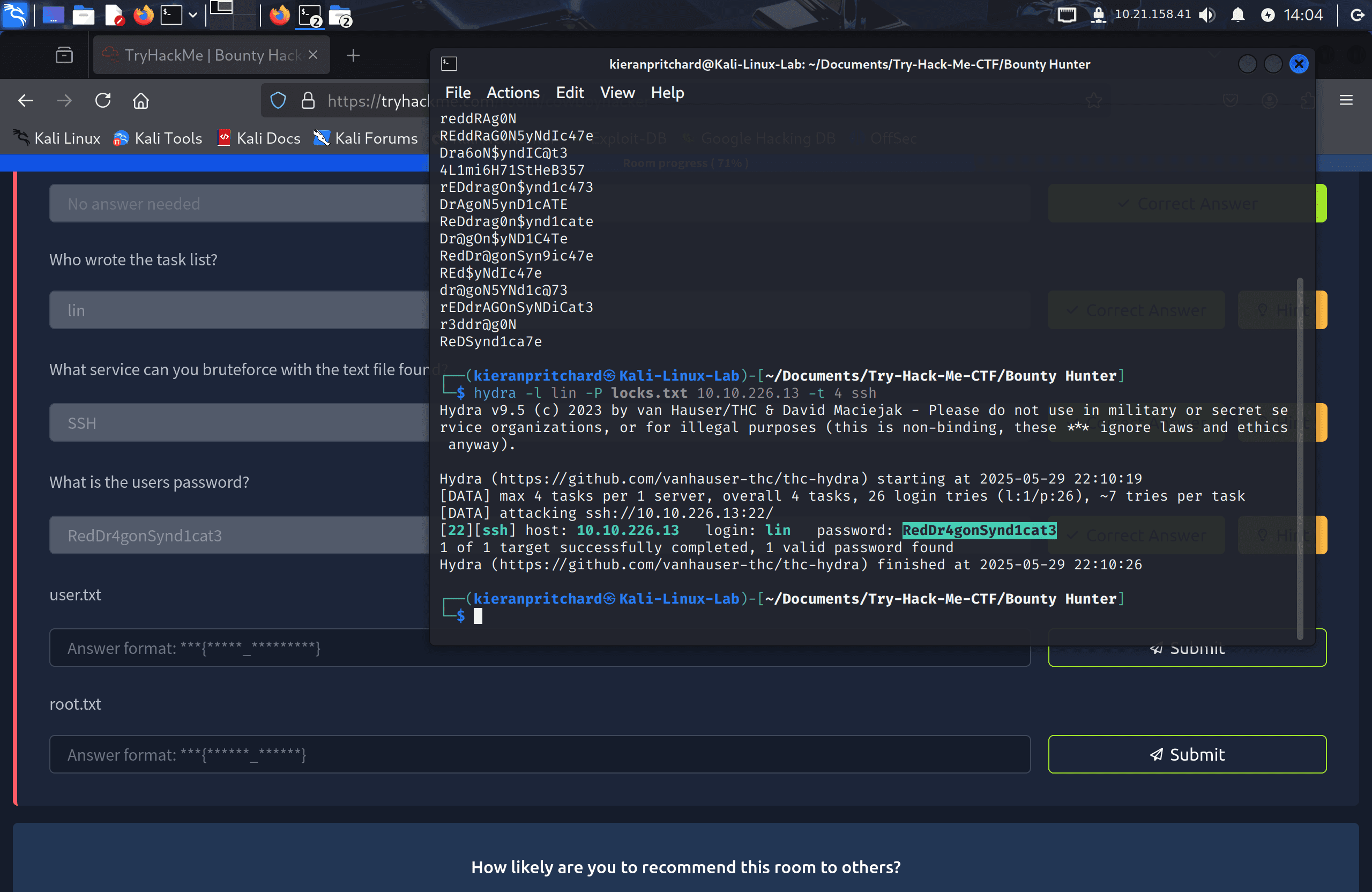Click the site security padlock icon
The image size is (1372, 892).
308,101
